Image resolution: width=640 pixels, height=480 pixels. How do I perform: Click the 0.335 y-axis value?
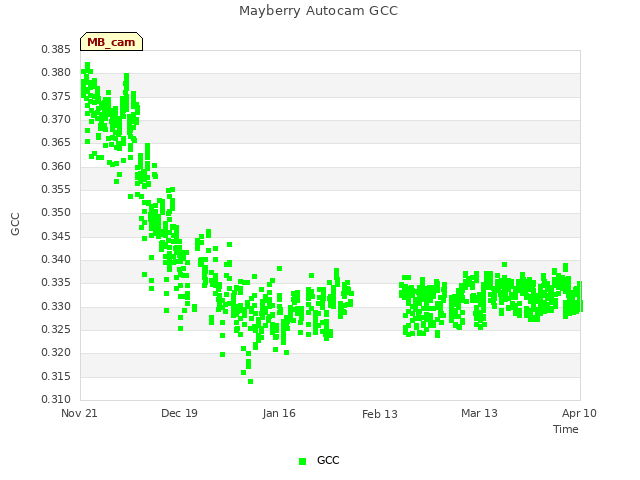[x=56, y=282]
